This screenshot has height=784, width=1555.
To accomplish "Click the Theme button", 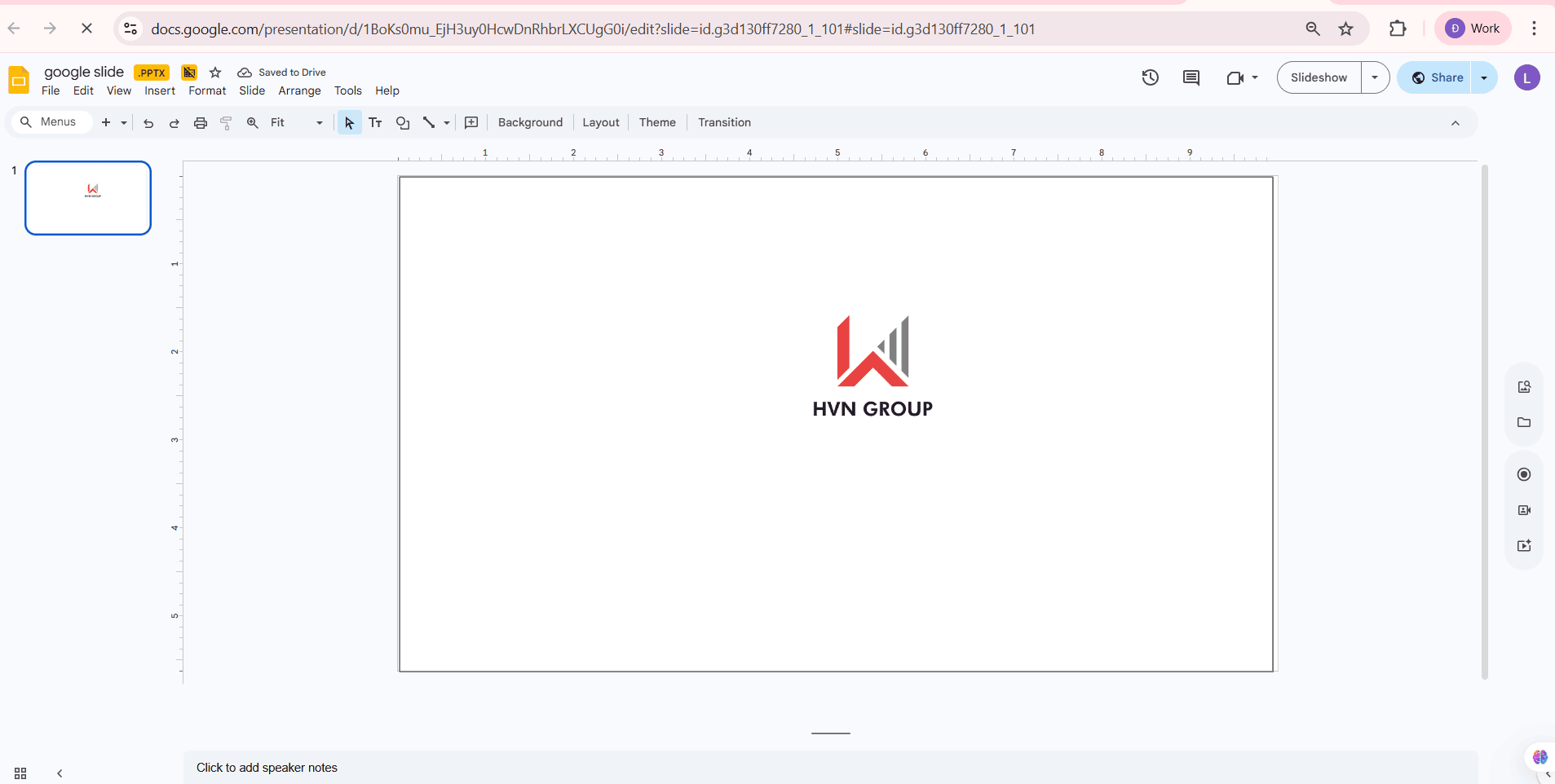I will pyautogui.click(x=657, y=123).
